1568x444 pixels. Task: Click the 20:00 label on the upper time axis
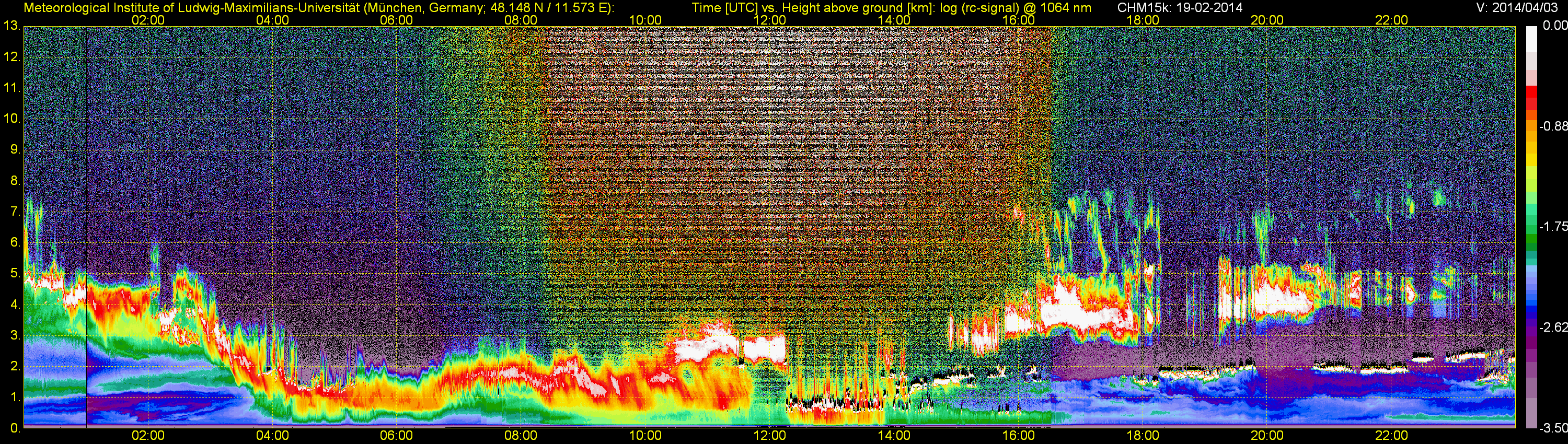(x=1267, y=20)
